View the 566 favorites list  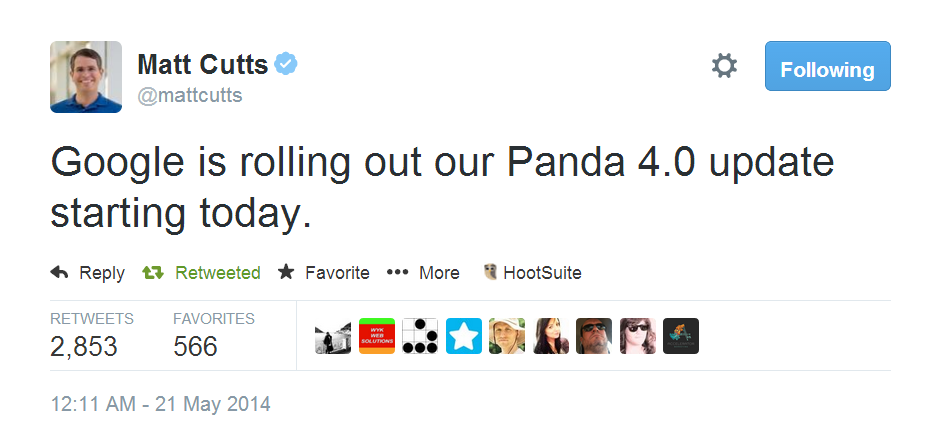pyautogui.click(x=196, y=346)
